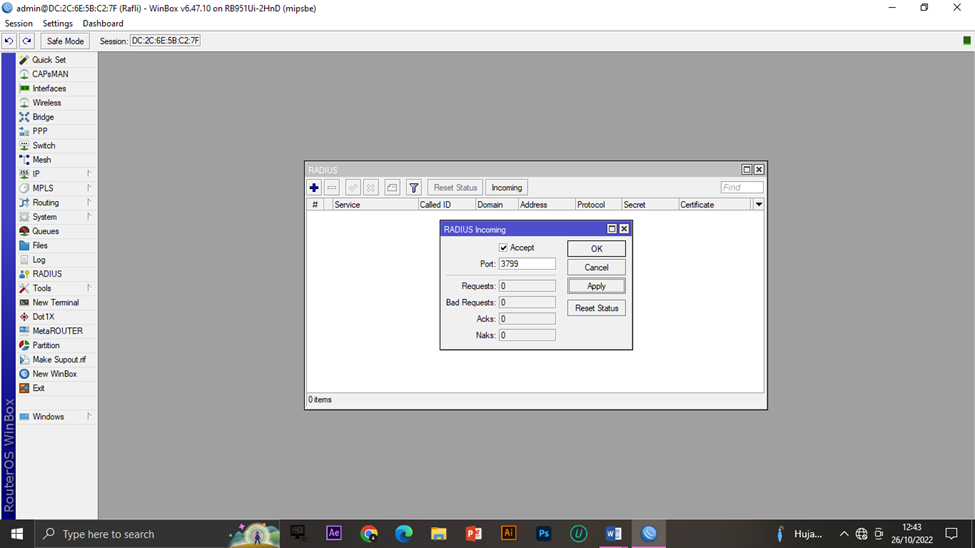Click Exit in sidebar
The height and width of the screenshot is (548, 975).
[56, 388]
